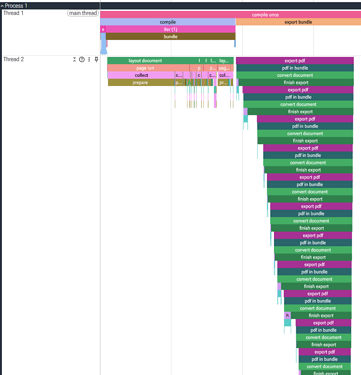Select the topmost convert document slice
Image resolution: width=361 pixels, height=375 pixels.
click(295, 75)
